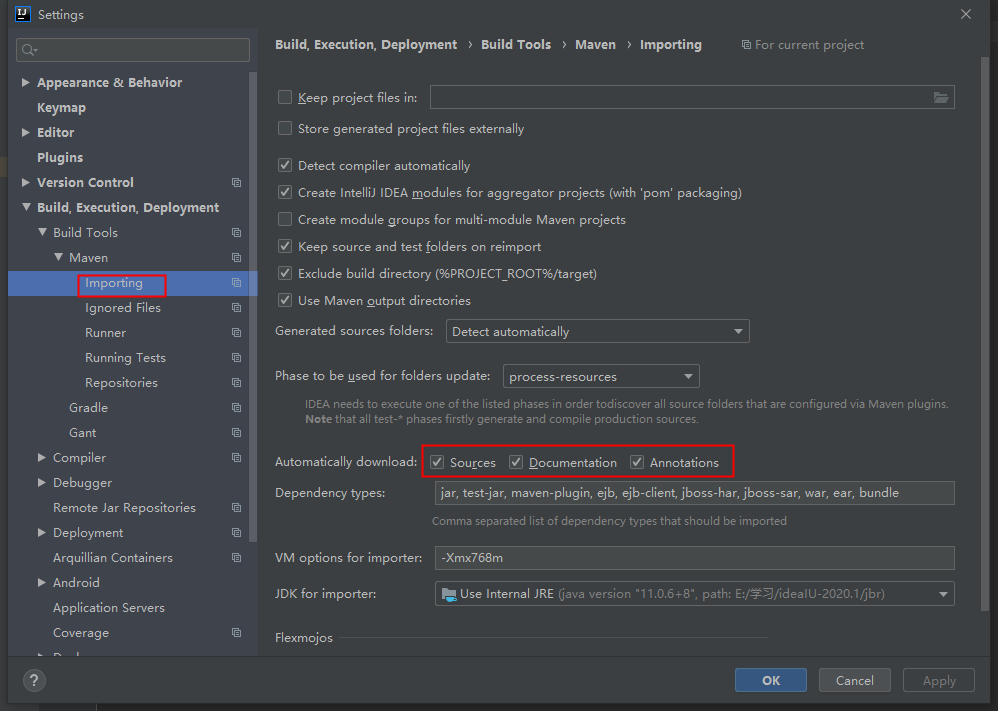Toggle automatic download of Documentation

(516, 463)
